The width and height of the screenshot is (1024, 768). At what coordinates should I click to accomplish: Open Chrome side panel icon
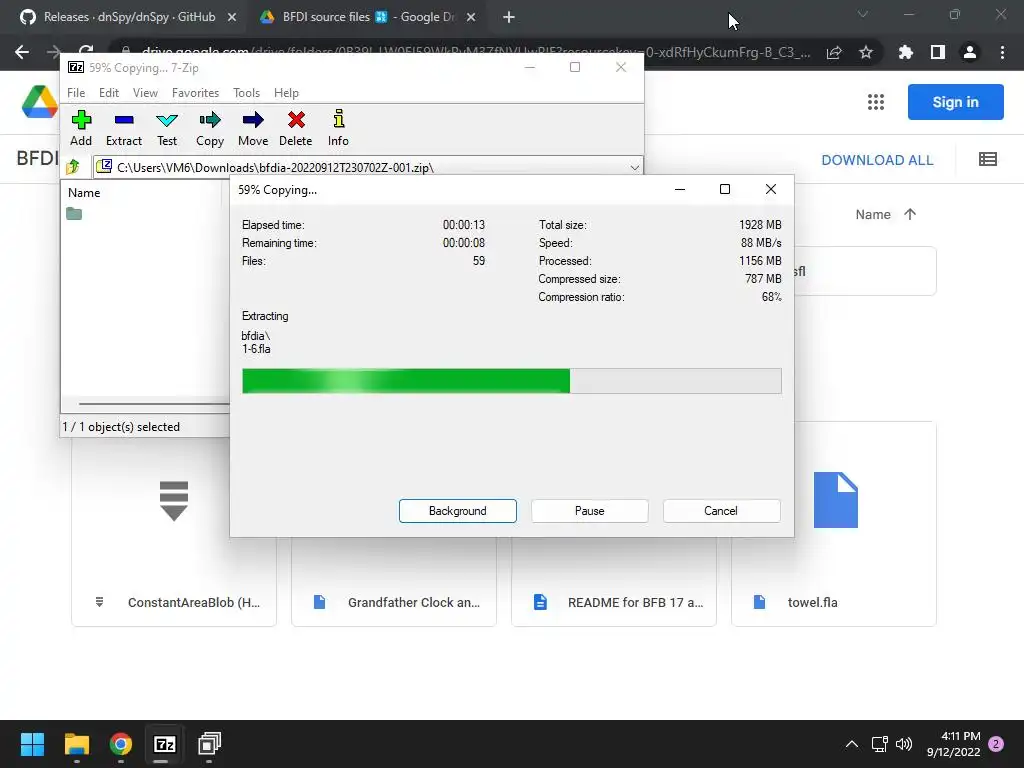pos(938,52)
